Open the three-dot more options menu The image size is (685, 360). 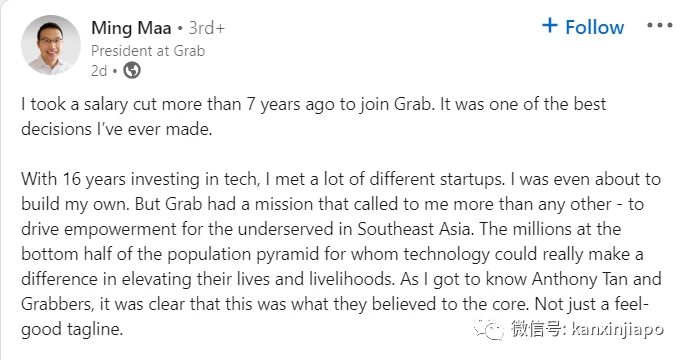click(x=660, y=25)
